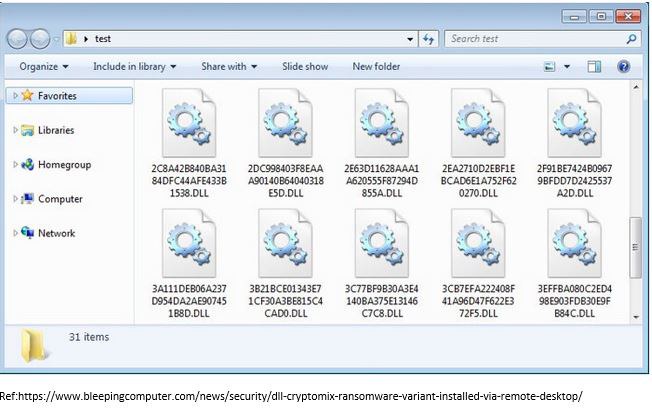This screenshot has height=408, width=652.
Task: Expand the Libraries tree node
Action: [14, 130]
